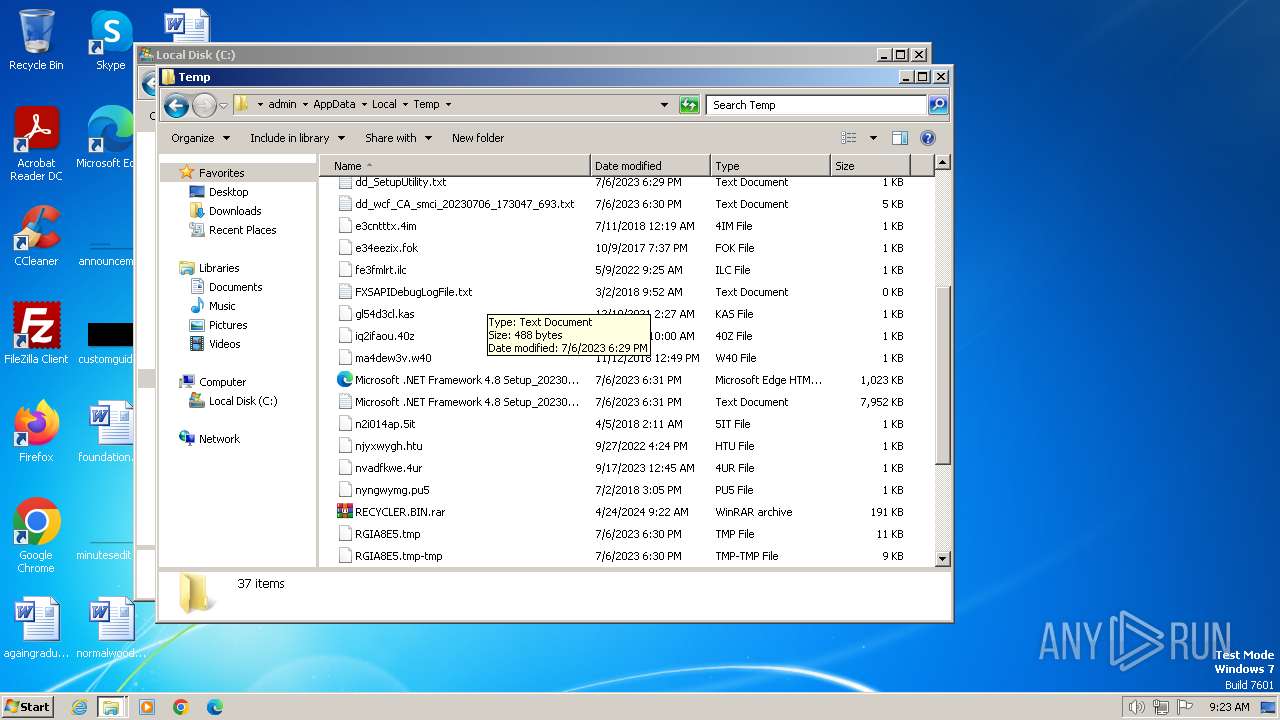Viewport: 1280px width, 720px height.
Task: Click the New folder button
Action: (478, 138)
